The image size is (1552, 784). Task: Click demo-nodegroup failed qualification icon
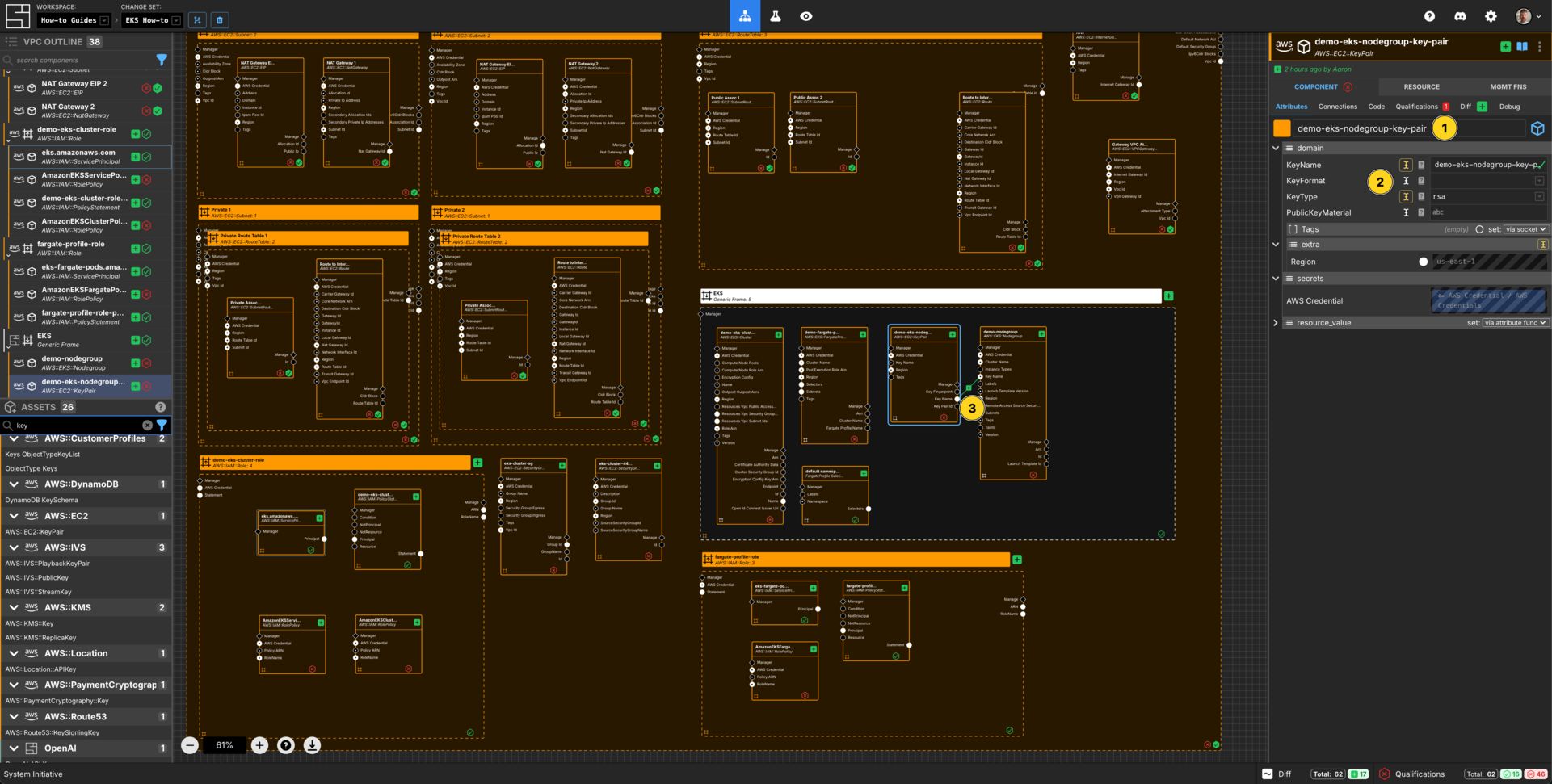146,363
